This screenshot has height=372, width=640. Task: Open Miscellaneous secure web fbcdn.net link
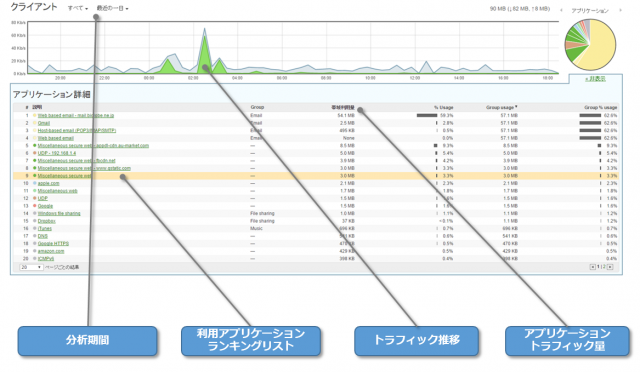[76, 161]
